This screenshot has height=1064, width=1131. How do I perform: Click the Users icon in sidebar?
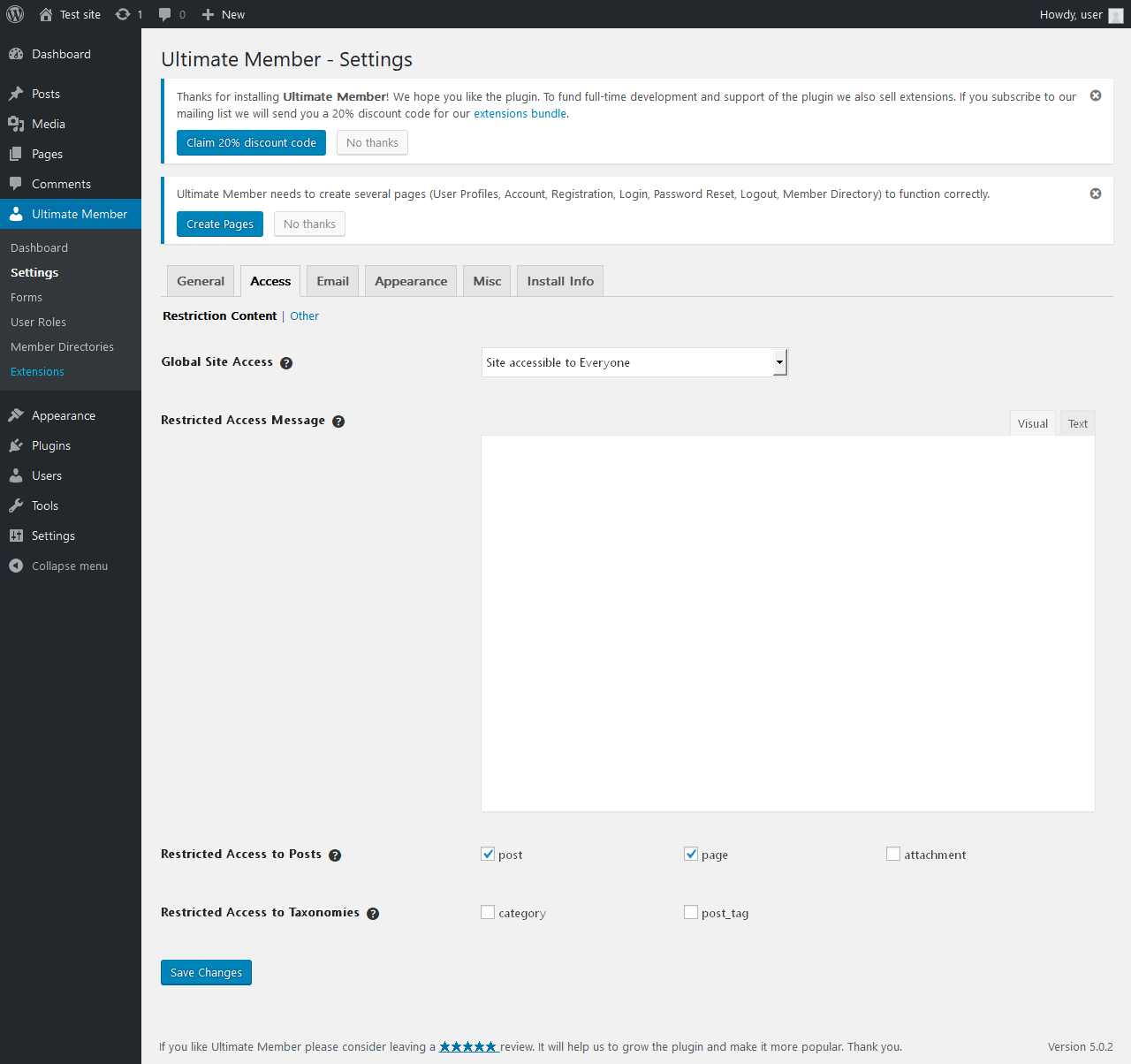pos(16,475)
